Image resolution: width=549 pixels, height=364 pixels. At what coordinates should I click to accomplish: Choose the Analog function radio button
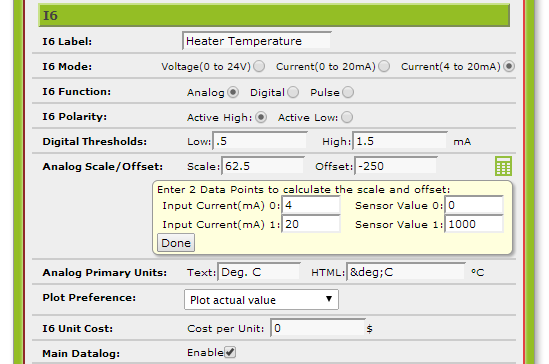coord(233,92)
